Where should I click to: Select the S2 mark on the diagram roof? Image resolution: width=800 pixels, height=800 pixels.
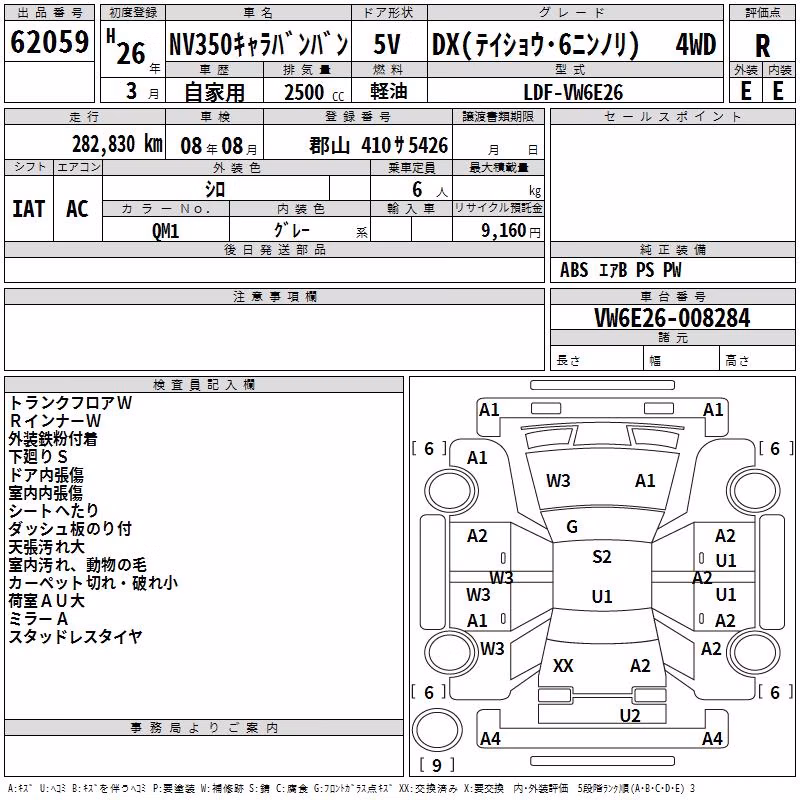tap(602, 557)
